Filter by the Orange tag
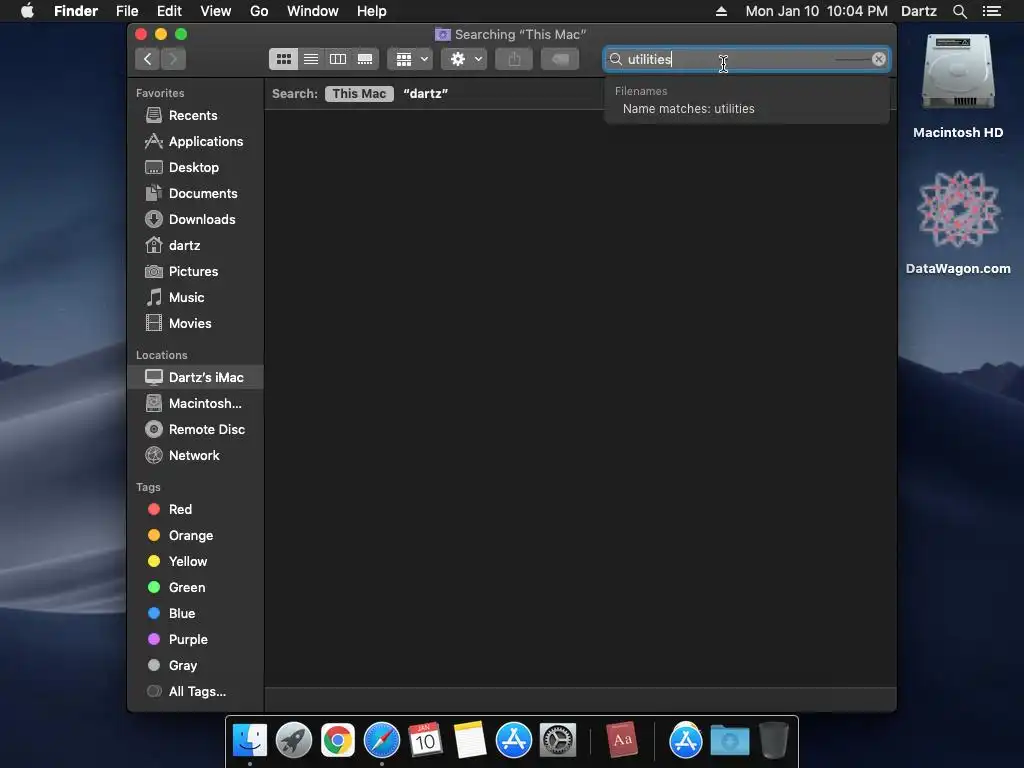The width and height of the screenshot is (1024, 768). (x=195, y=536)
